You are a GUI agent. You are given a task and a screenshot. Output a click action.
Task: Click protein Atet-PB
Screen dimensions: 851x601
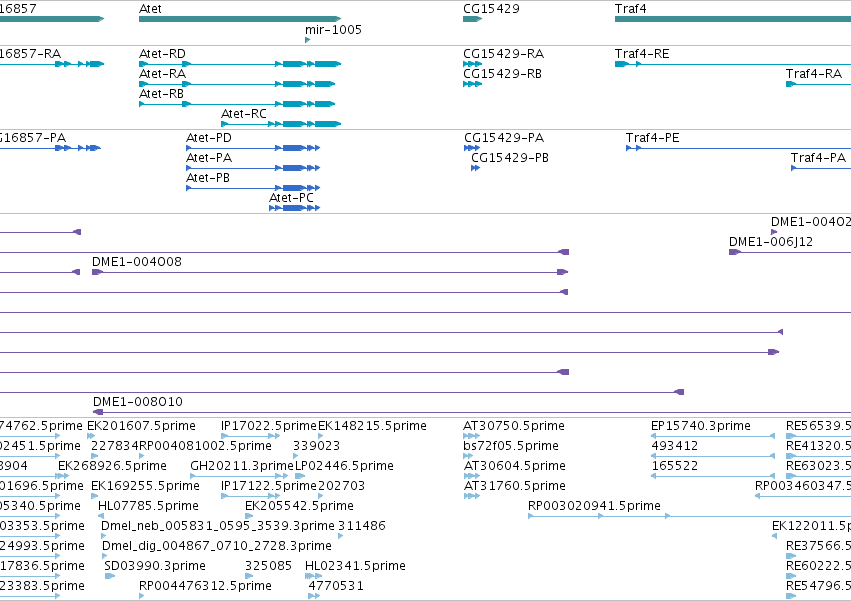pyautogui.click(x=253, y=188)
